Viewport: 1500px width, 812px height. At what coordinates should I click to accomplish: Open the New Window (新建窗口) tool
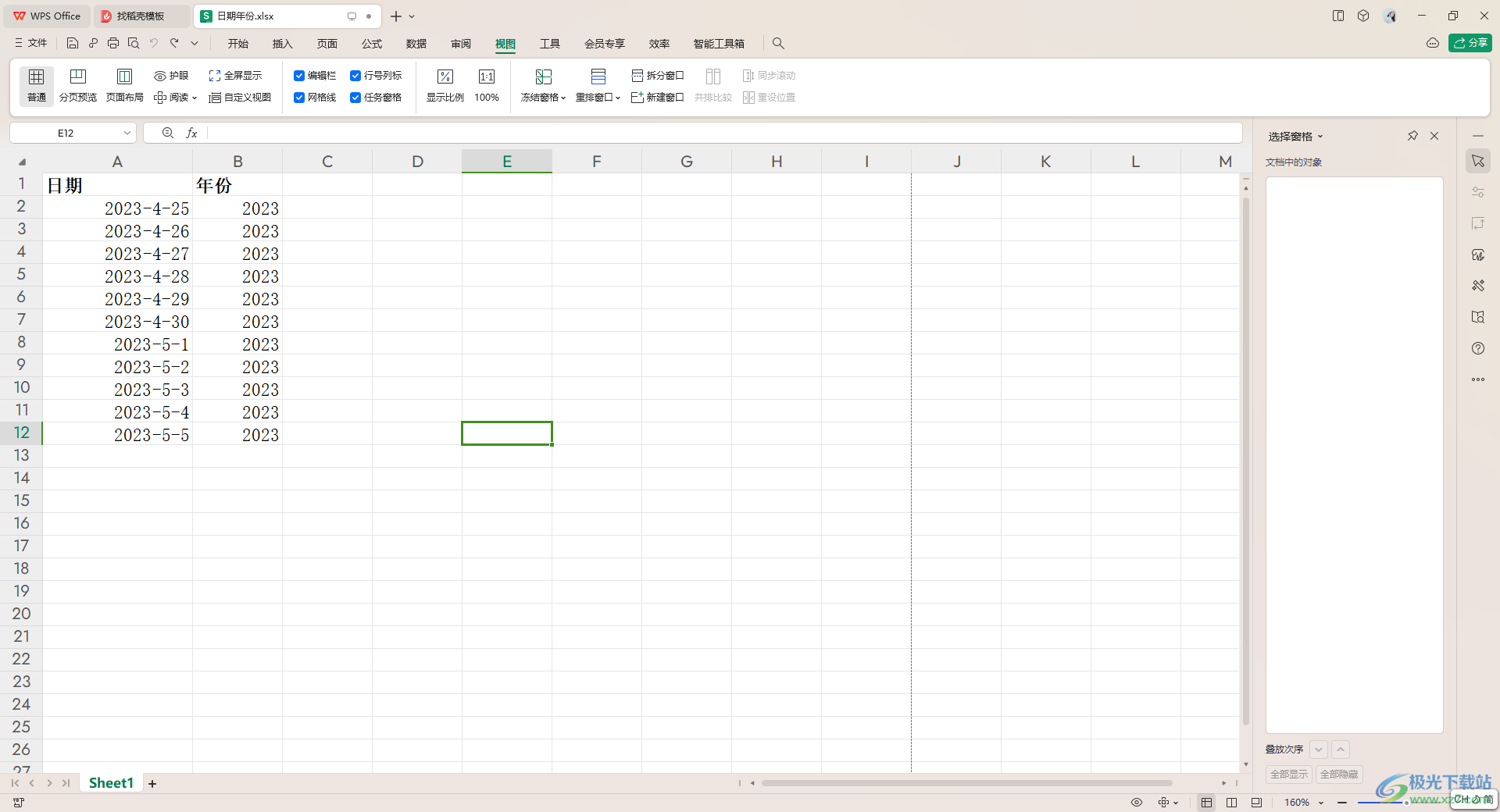[658, 98]
